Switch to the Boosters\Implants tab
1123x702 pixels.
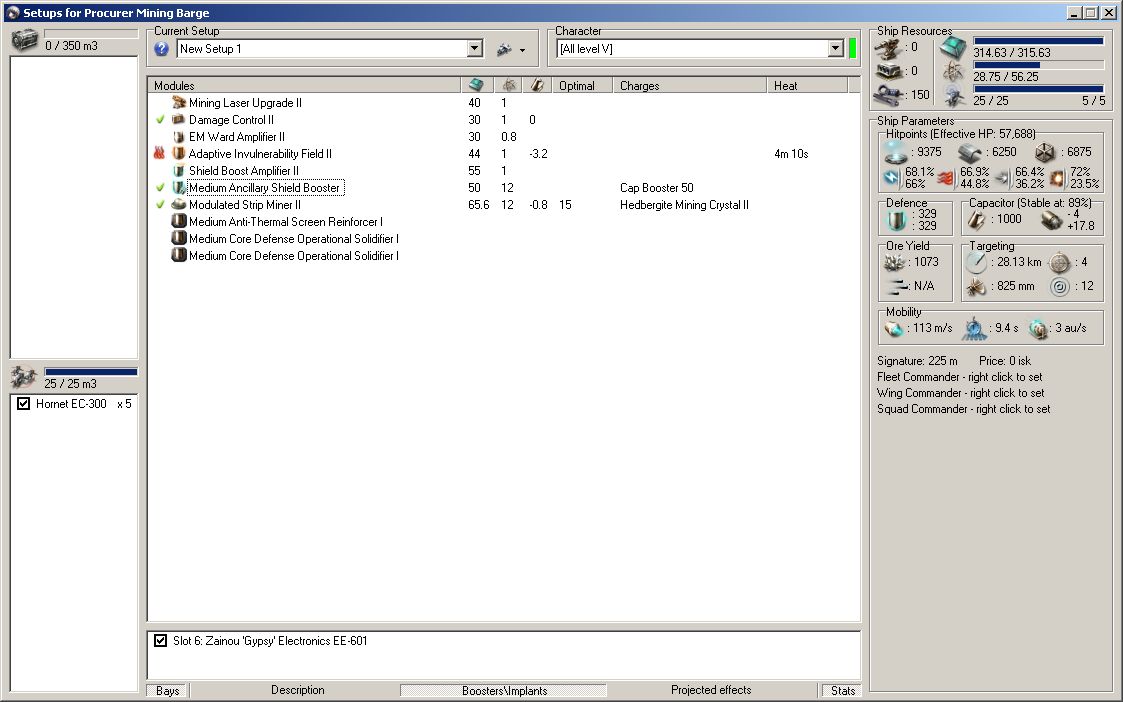pyautogui.click(x=504, y=691)
